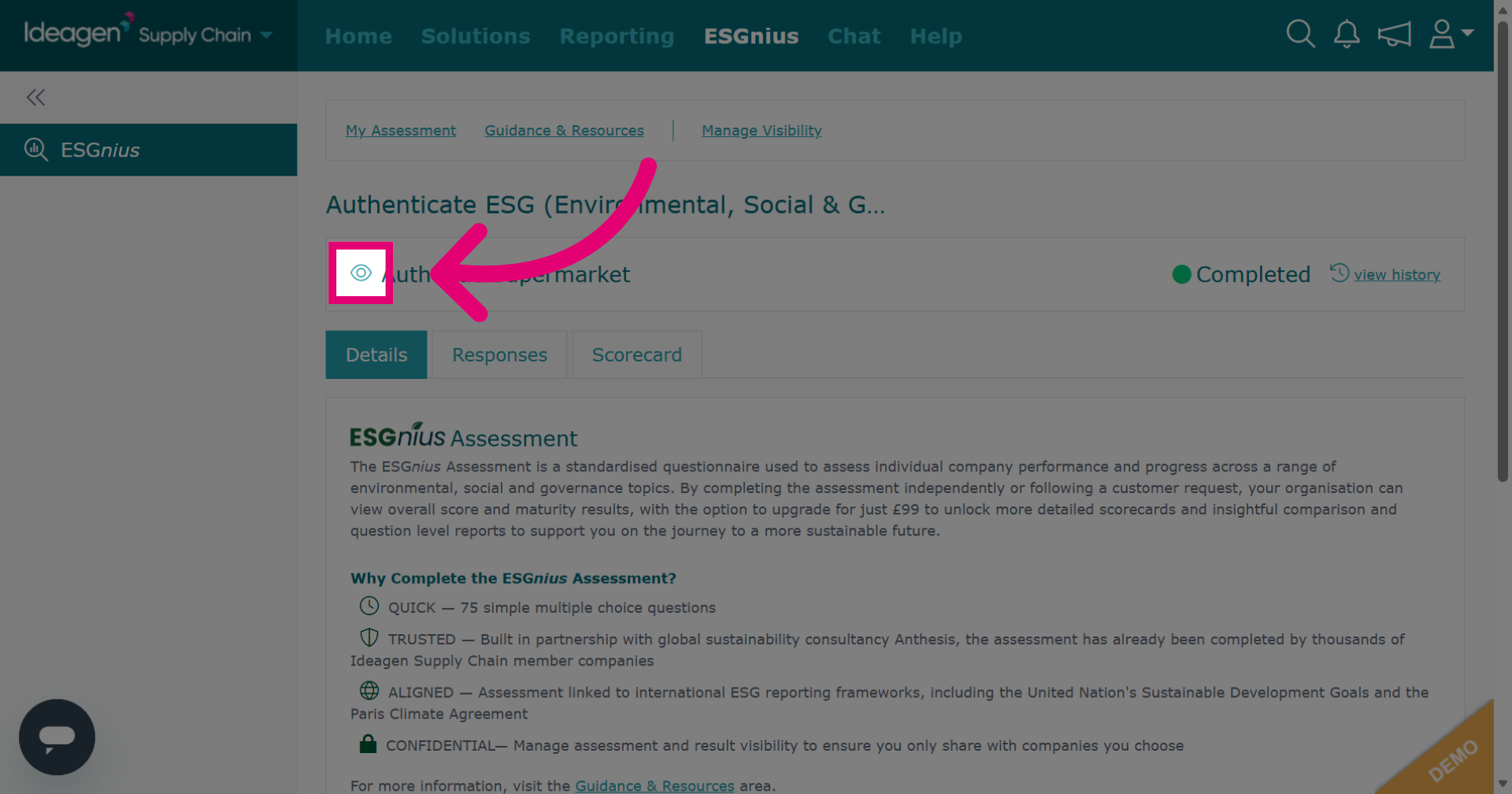This screenshot has height=794, width=1512.
Task: Click the shield icon beside TRUSTED
Action: (369, 637)
